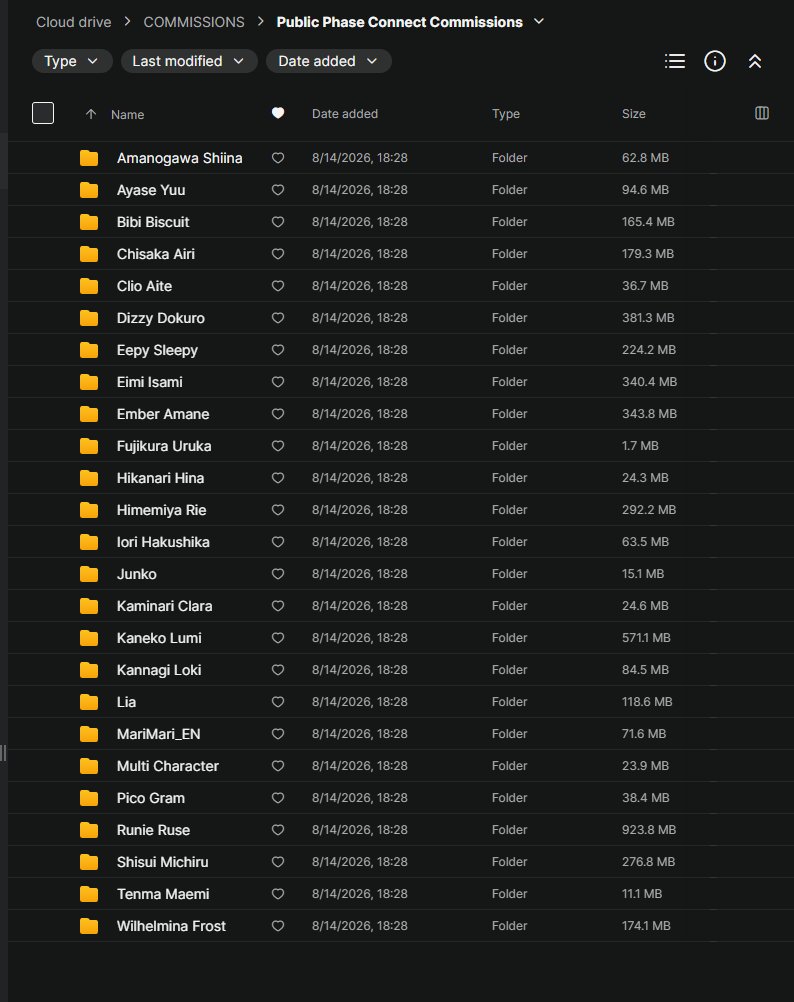Open the Eepy Sleepy folder name
Screen dimensions: 794x1002
[x=157, y=350]
